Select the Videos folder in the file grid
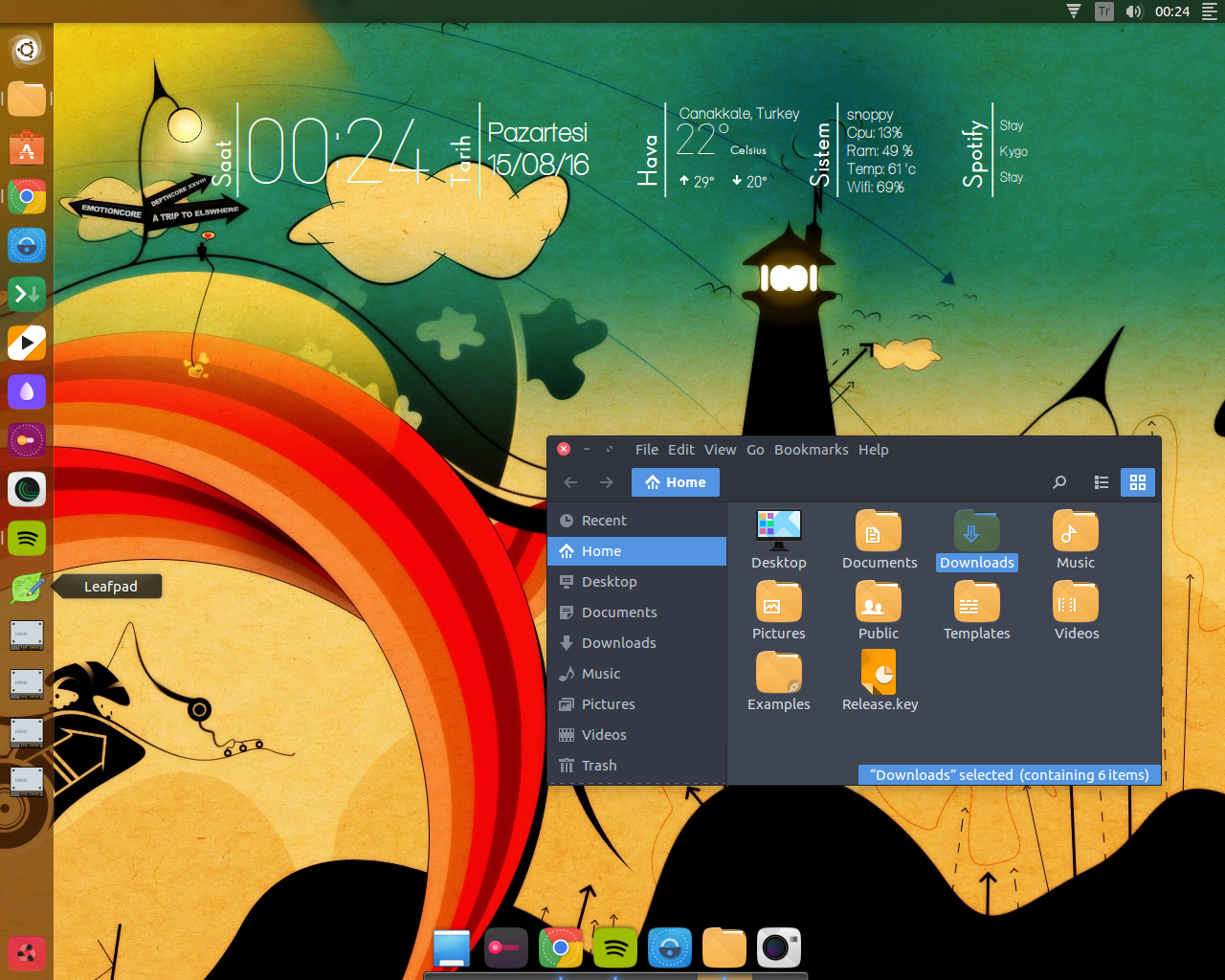 pyautogui.click(x=1077, y=612)
